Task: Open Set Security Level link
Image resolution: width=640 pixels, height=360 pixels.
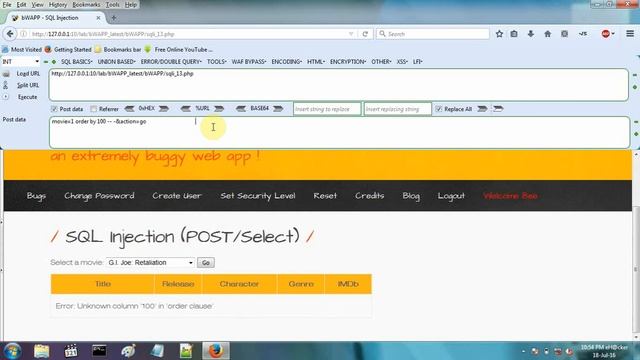Action: 258,196
